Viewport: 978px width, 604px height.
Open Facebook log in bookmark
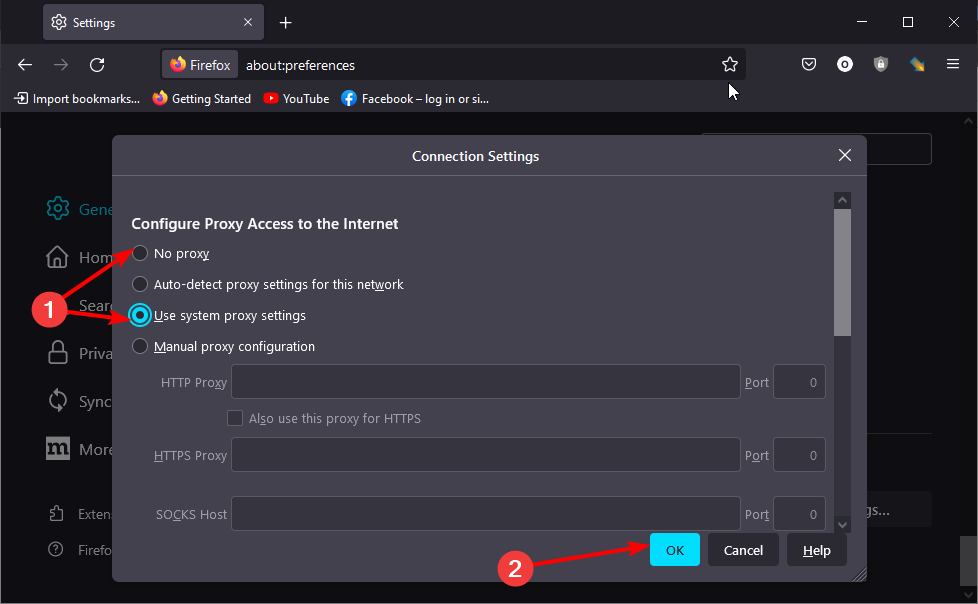(x=415, y=99)
